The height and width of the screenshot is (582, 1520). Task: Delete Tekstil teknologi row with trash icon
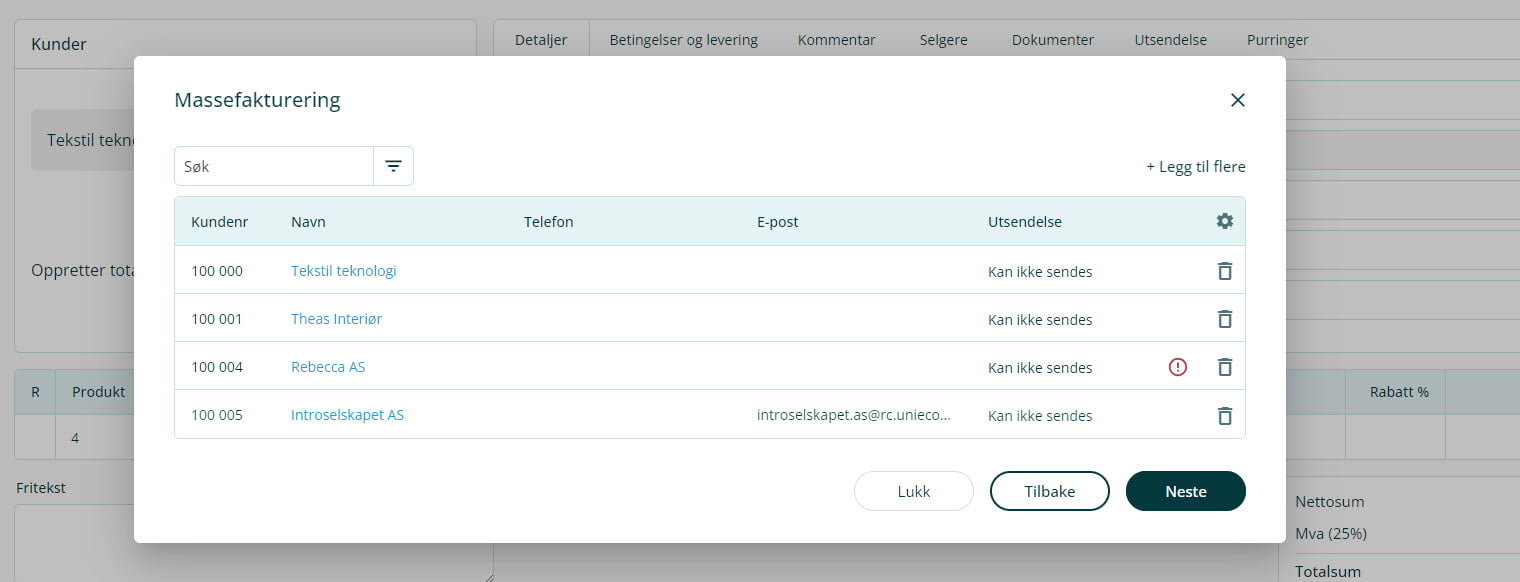point(1224,271)
